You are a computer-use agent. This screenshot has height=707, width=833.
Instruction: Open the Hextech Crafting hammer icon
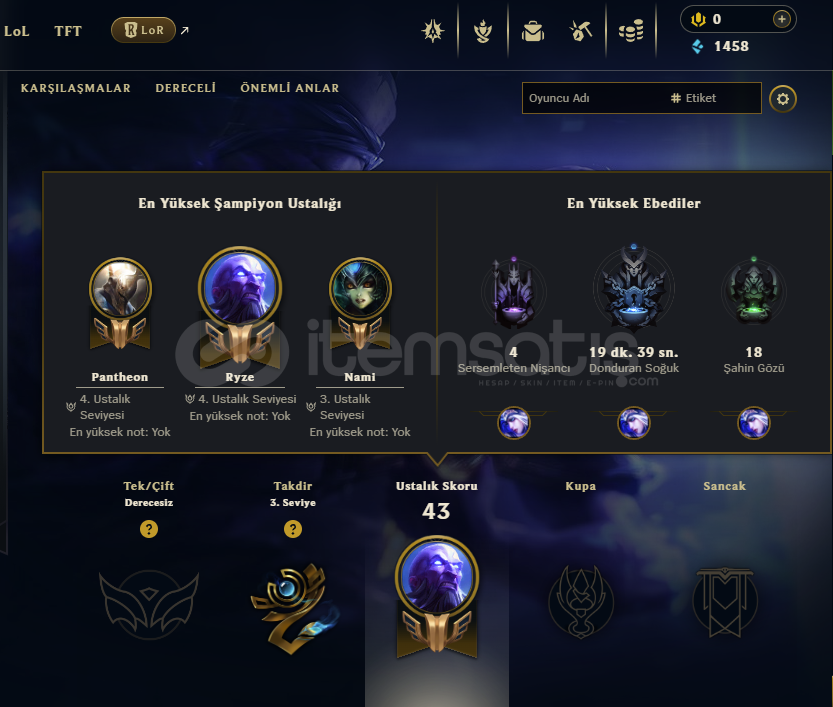(581, 31)
